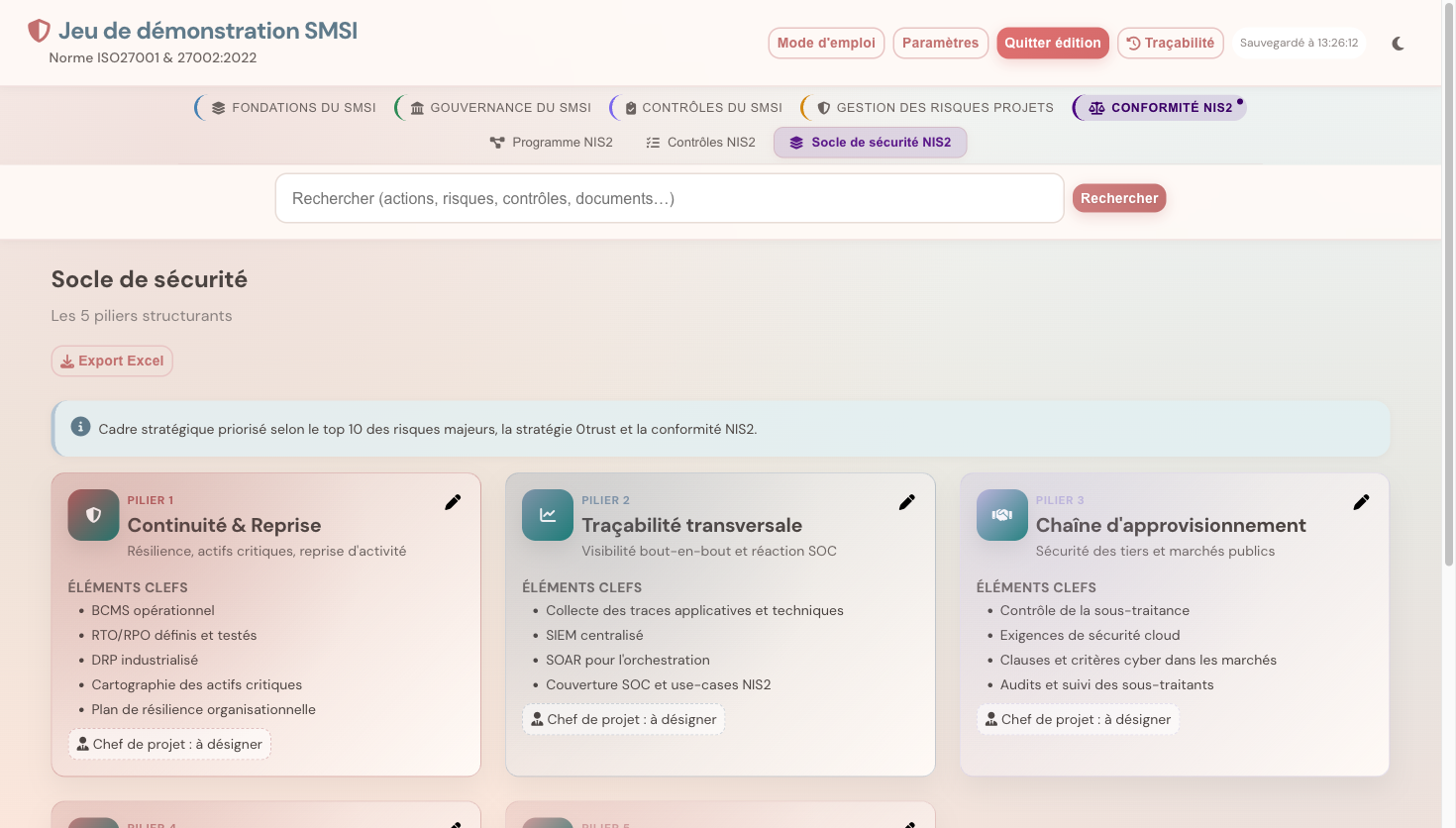Click 'BCMS opérationnel' list item

pyautogui.click(x=153, y=610)
